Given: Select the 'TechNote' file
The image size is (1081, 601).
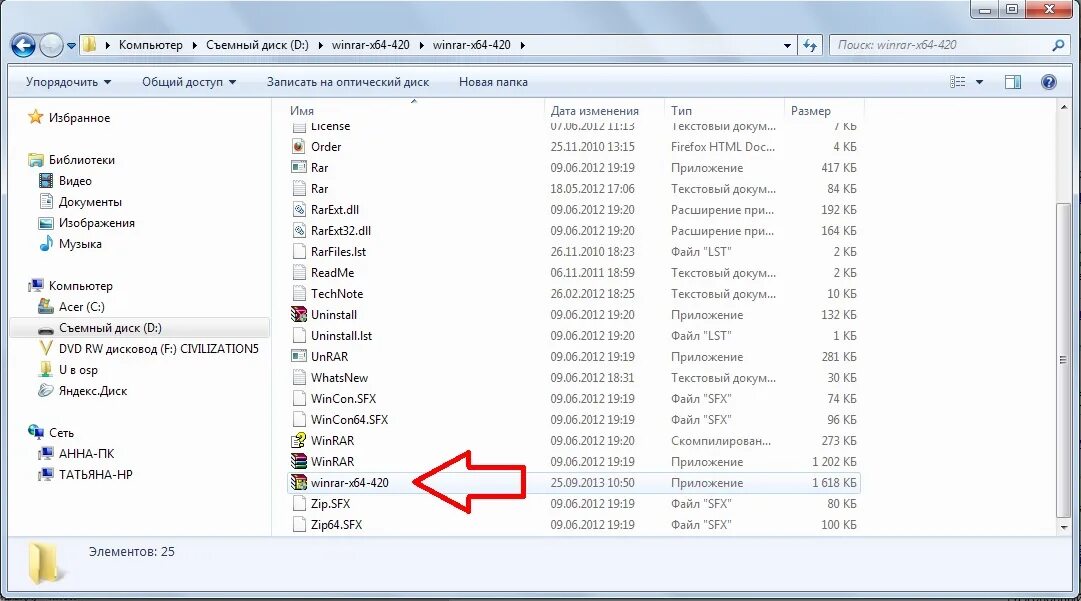Looking at the screenshot, I should 336,294.
